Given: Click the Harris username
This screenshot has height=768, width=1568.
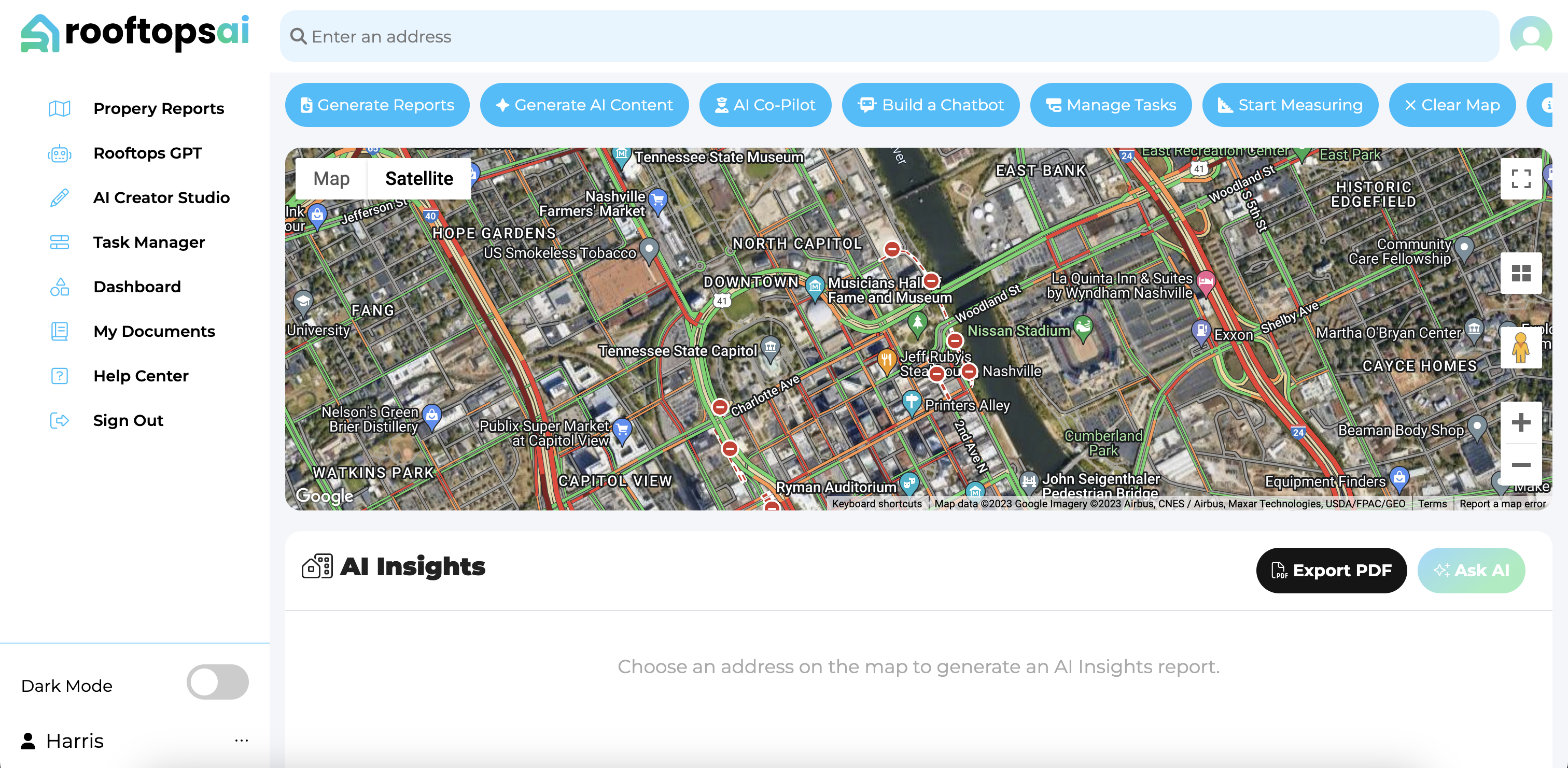Looking at the screenshot, I should click(x=74, y=741).
